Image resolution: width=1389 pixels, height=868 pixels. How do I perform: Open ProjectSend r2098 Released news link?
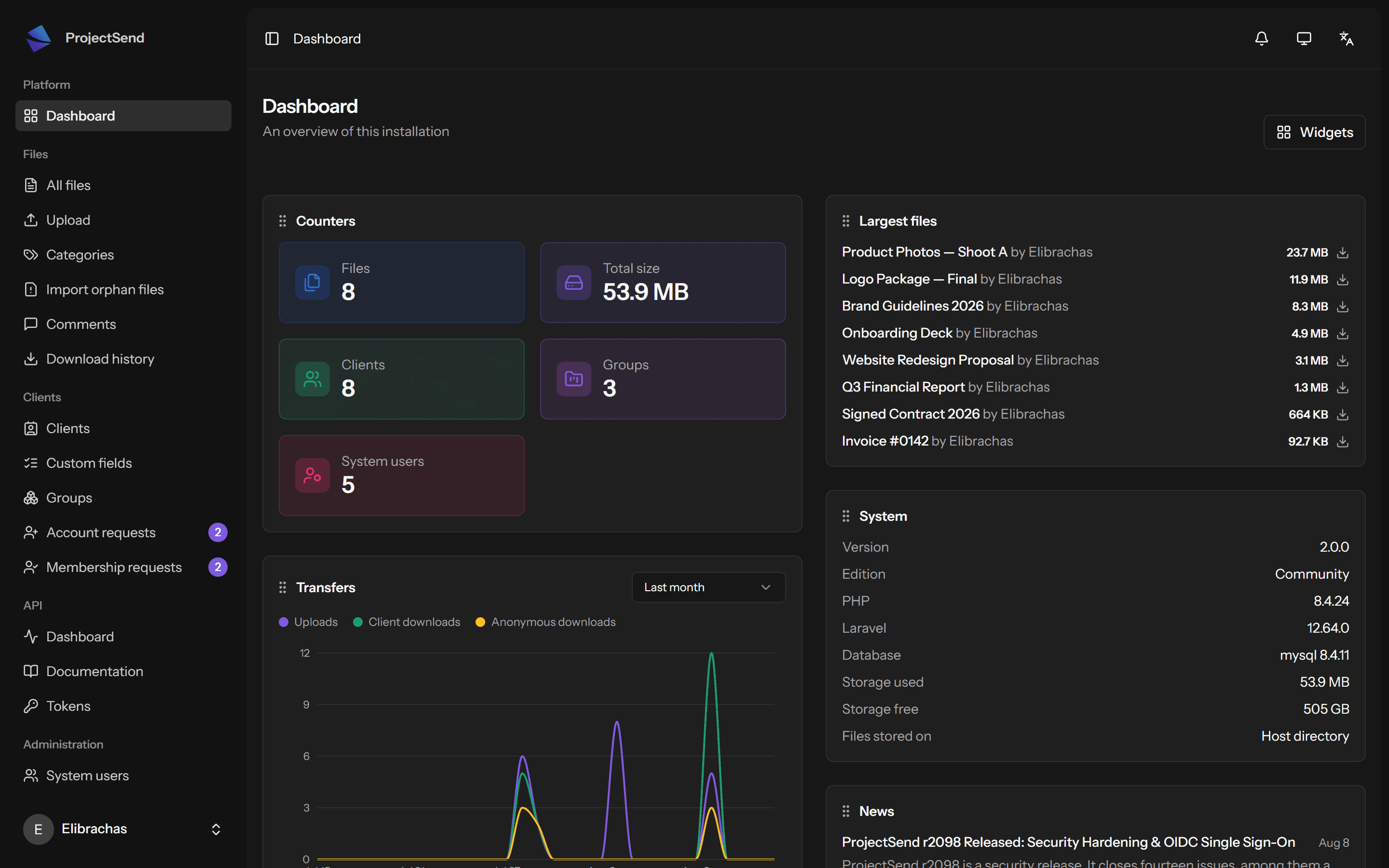1068,842
